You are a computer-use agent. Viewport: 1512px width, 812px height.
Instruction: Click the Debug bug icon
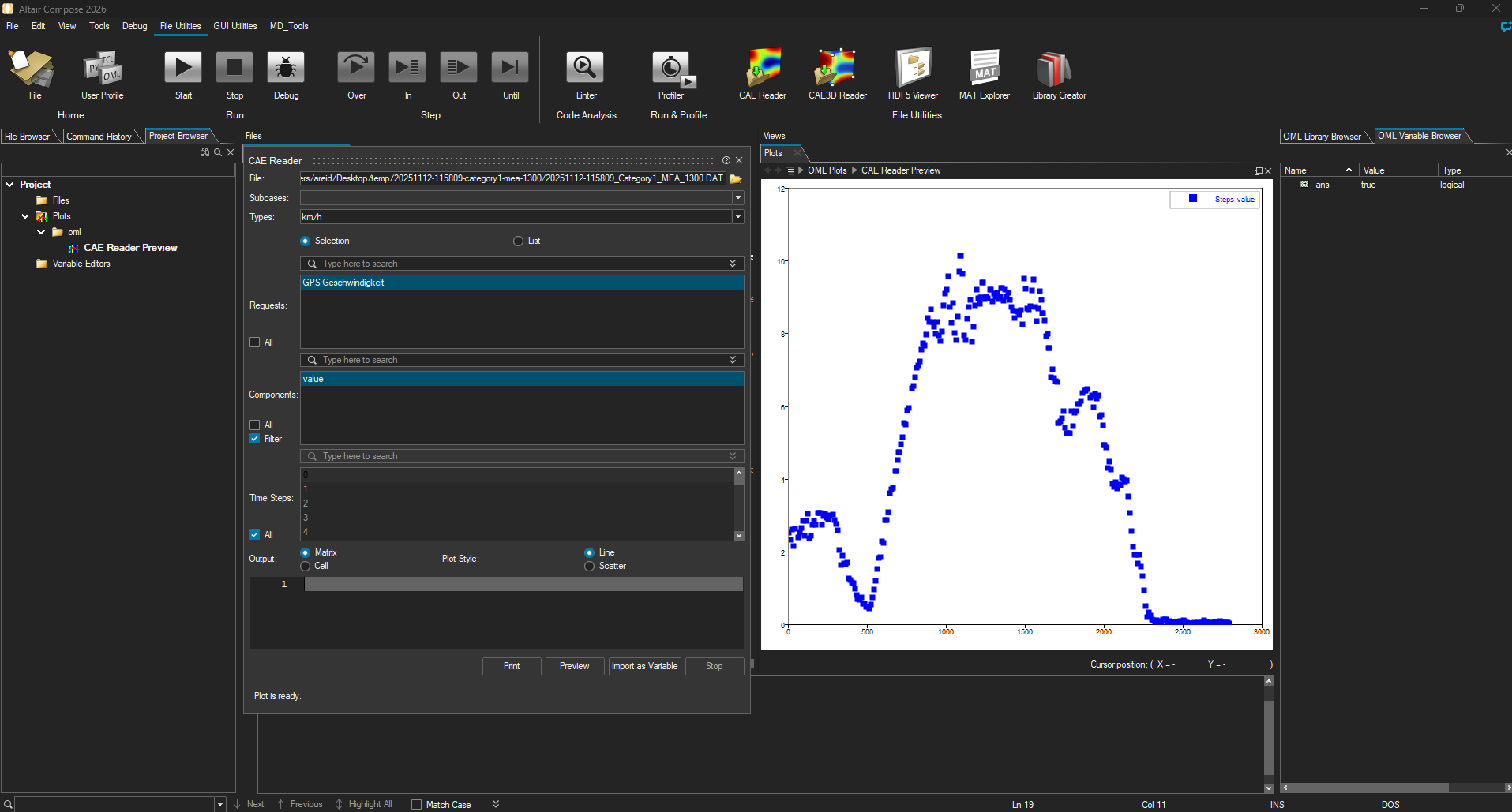click(x=286, y=69)
